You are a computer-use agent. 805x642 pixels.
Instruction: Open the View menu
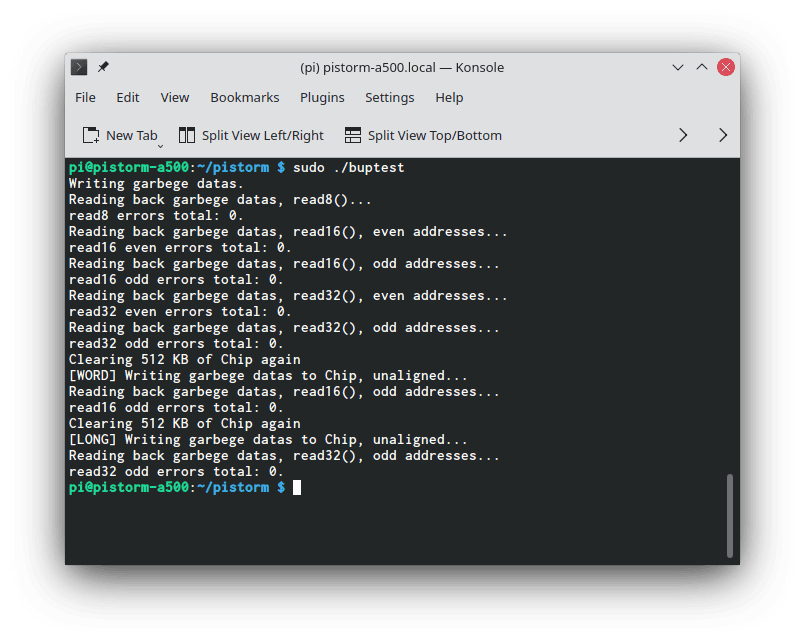click(175, 97)
